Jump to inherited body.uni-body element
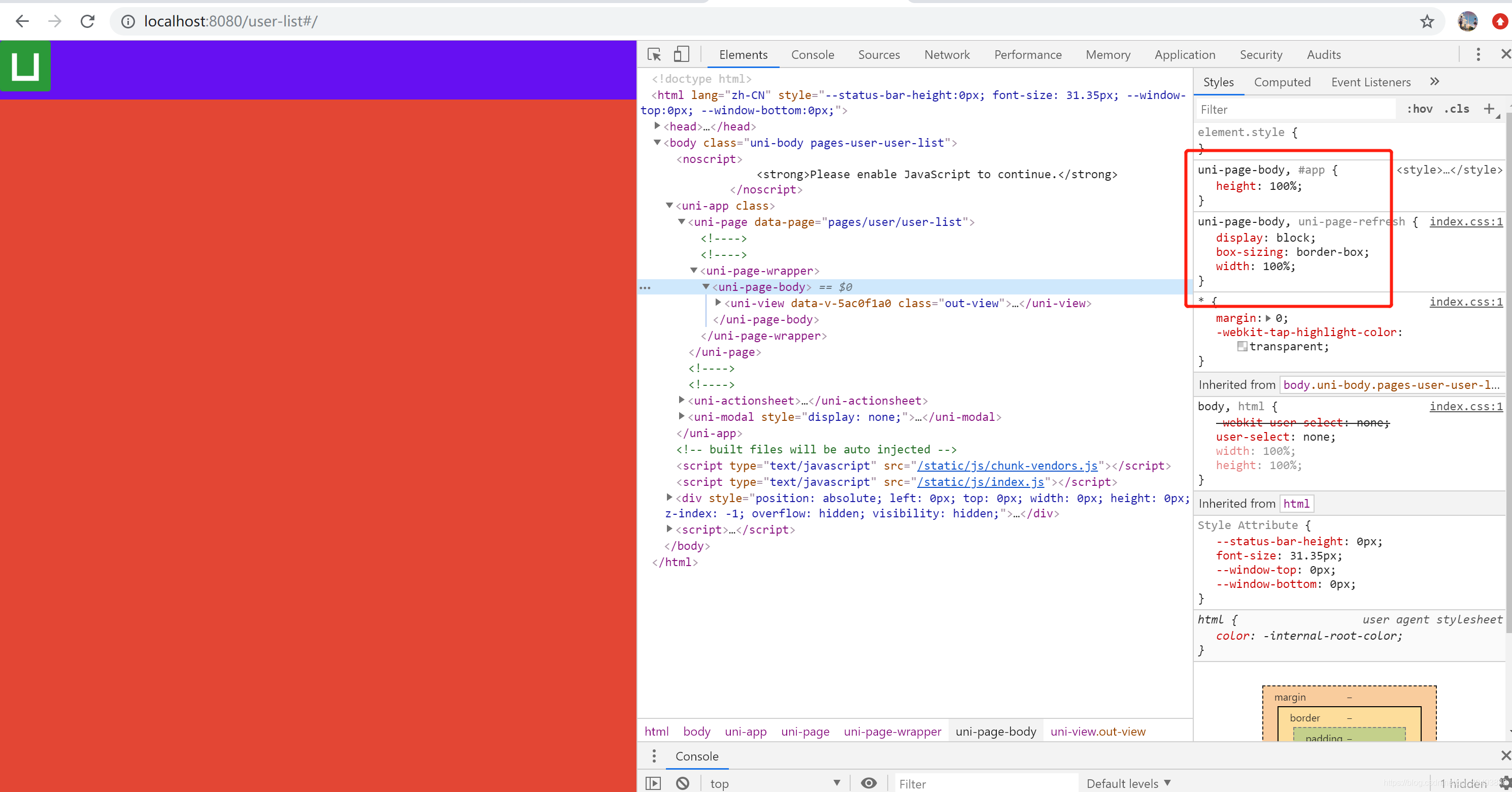Screen dimensions: 1512x792 point(1391,385)
